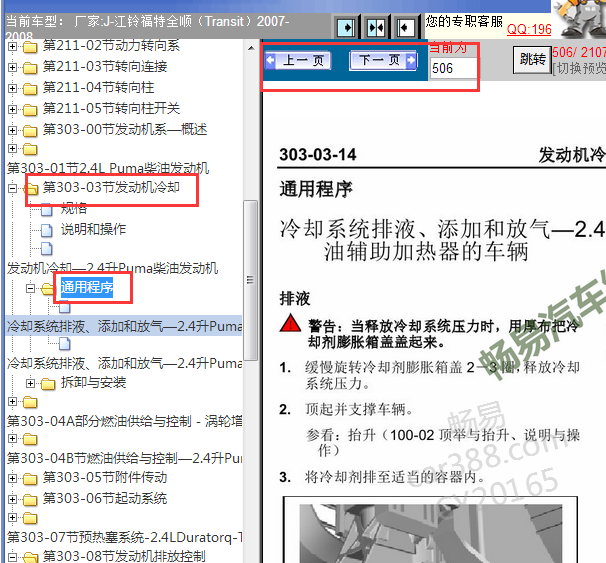Click the page number input showing 506
The width and height of the screenshot is (606, 563).
453,68
